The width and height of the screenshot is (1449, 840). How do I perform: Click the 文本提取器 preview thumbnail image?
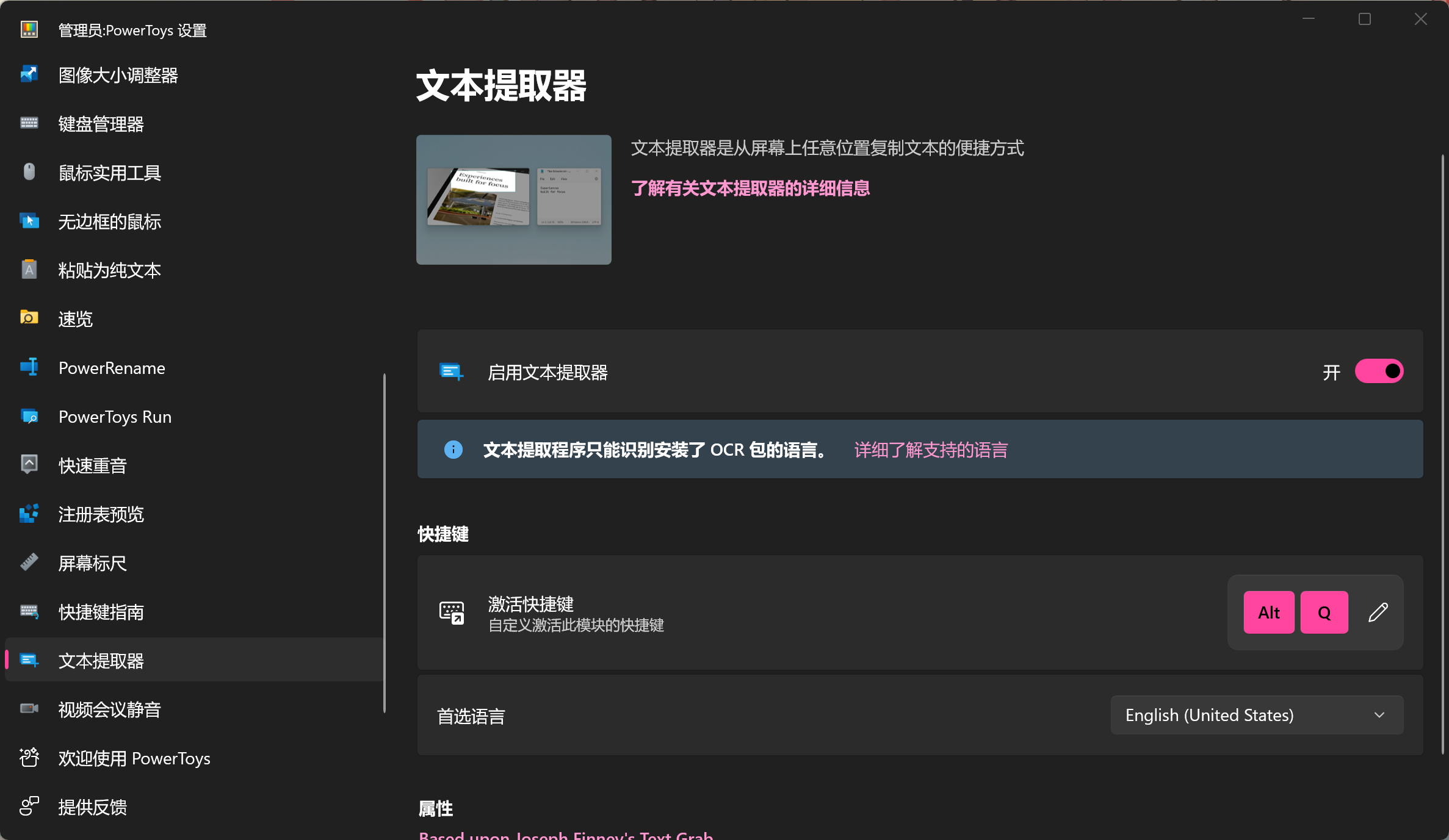(x=513, y=199)
